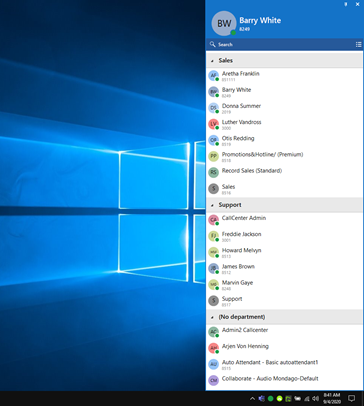Image resolution: width=364 pixels, height=406 pixels.
Task: Click the solid green circle tray icon
Action: pos(271,398)
